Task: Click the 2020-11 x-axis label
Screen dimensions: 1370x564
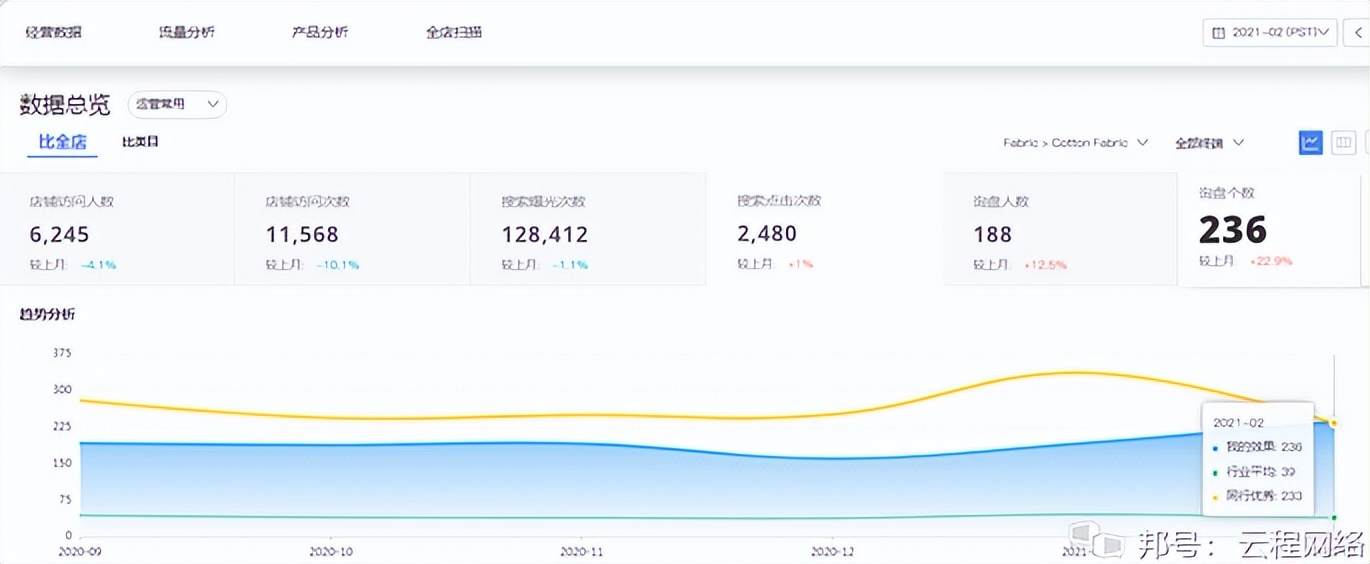Action: [x=581, y=551]
